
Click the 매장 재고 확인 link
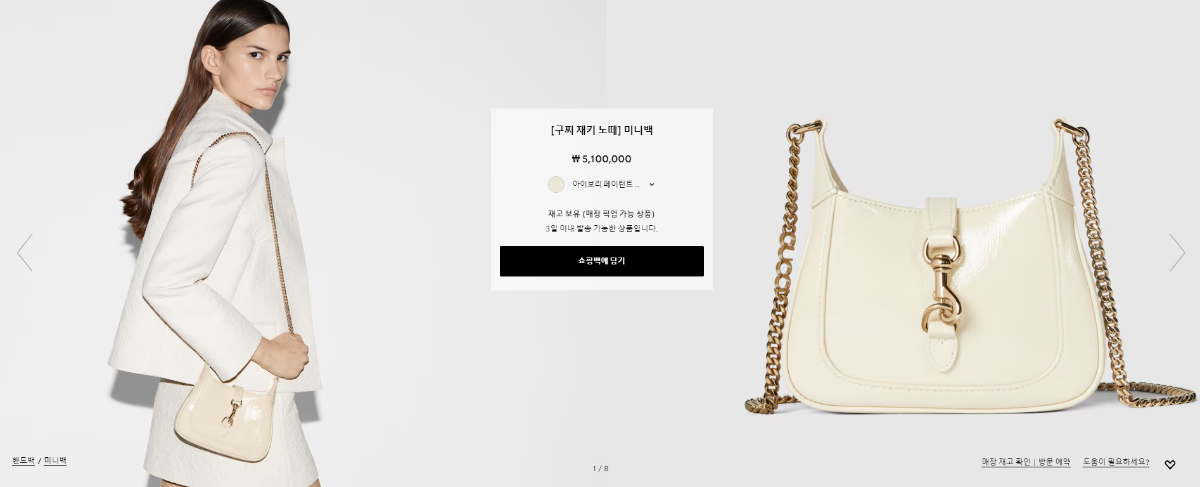click(x=1006, y=462)
